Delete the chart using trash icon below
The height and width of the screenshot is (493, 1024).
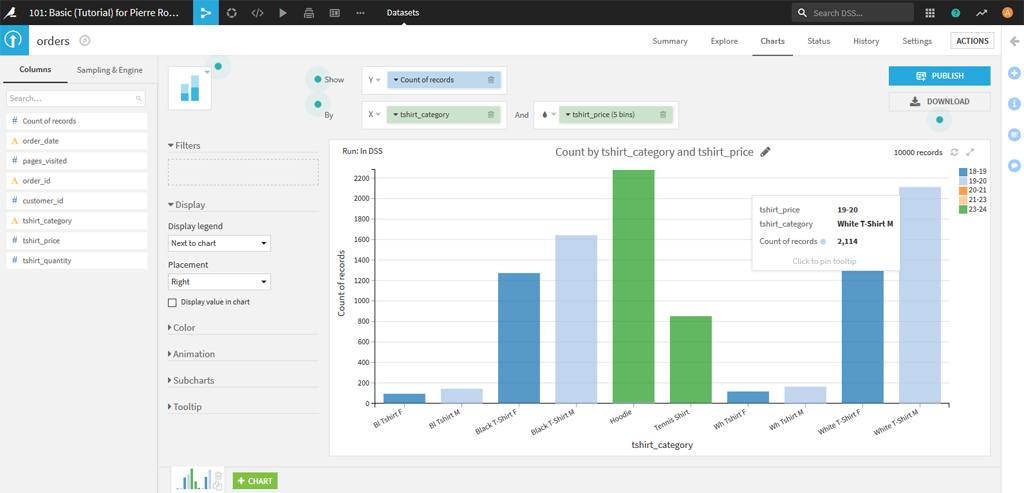pyautogui.click(x=218, y=476)
